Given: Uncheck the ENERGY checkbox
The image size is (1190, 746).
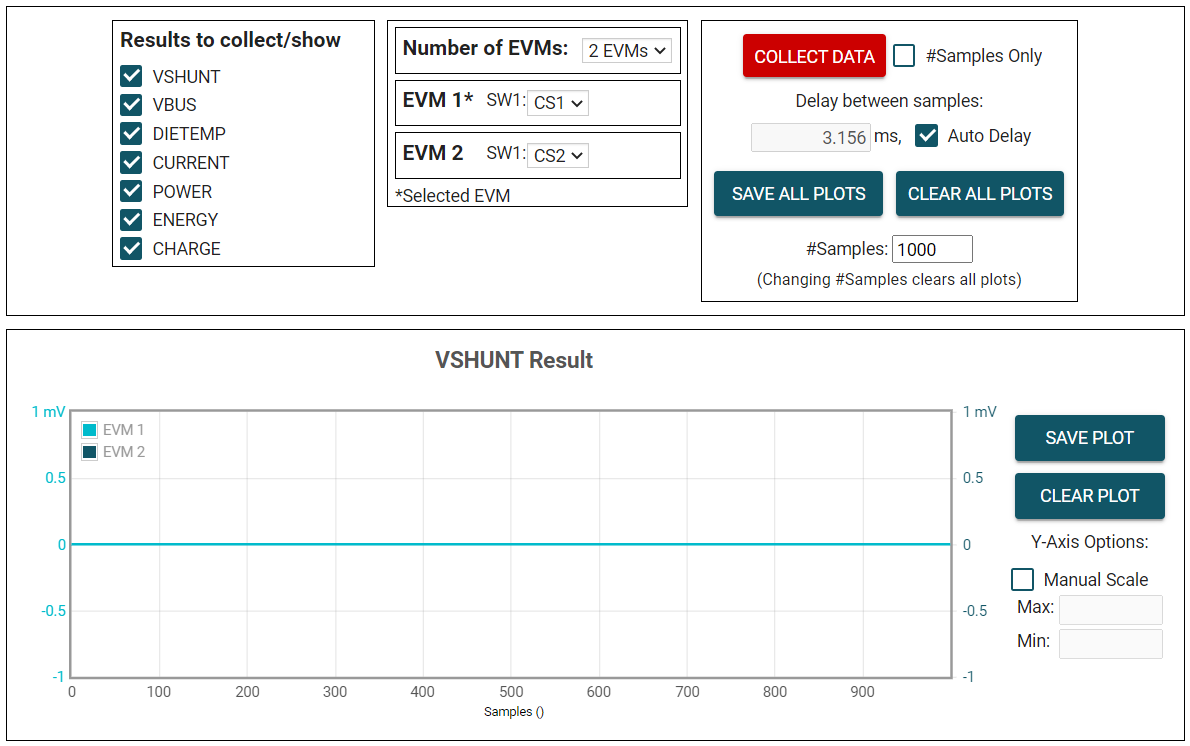Looking at the screenshot, I should (131, 220).
